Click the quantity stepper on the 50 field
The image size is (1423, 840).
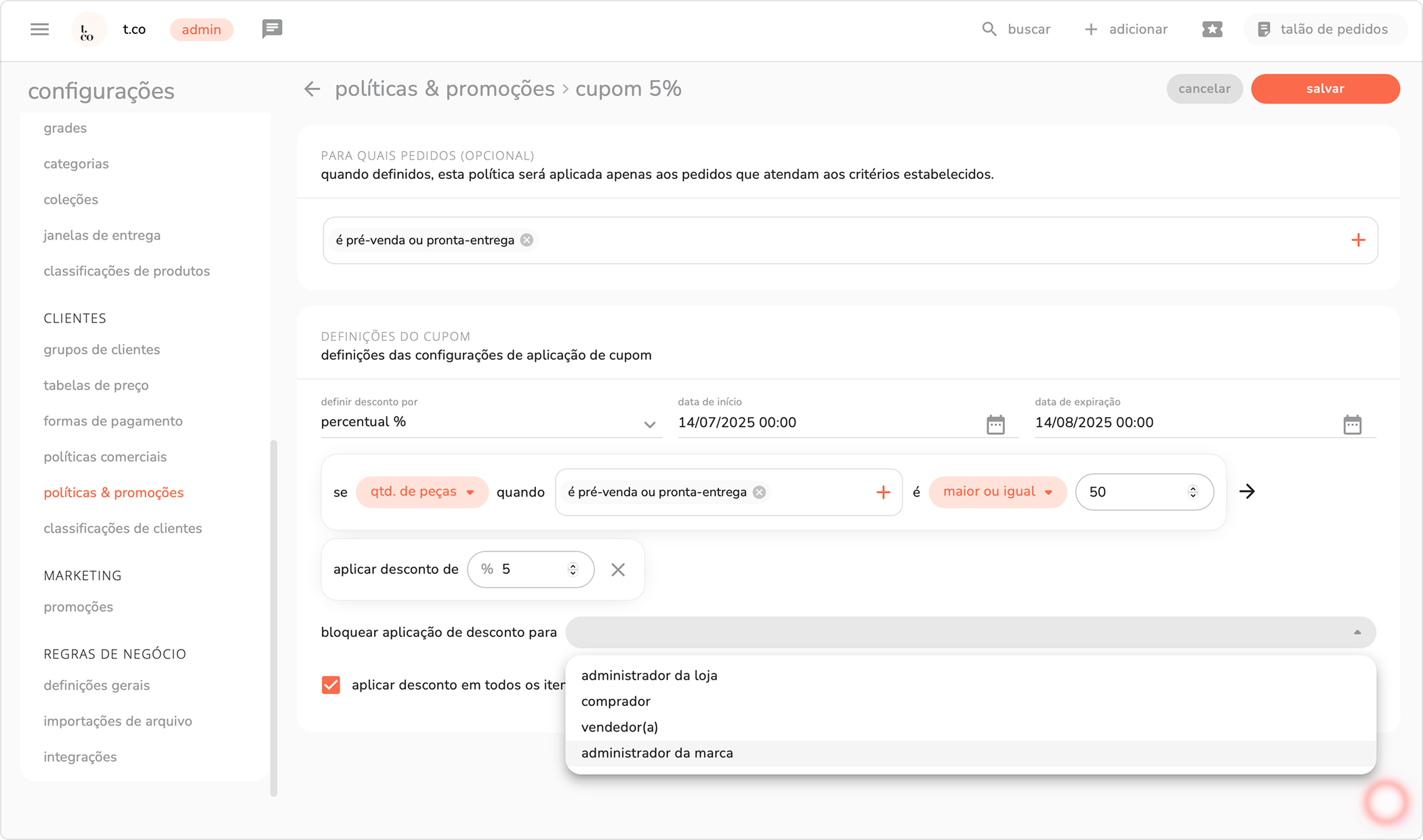1193,492
